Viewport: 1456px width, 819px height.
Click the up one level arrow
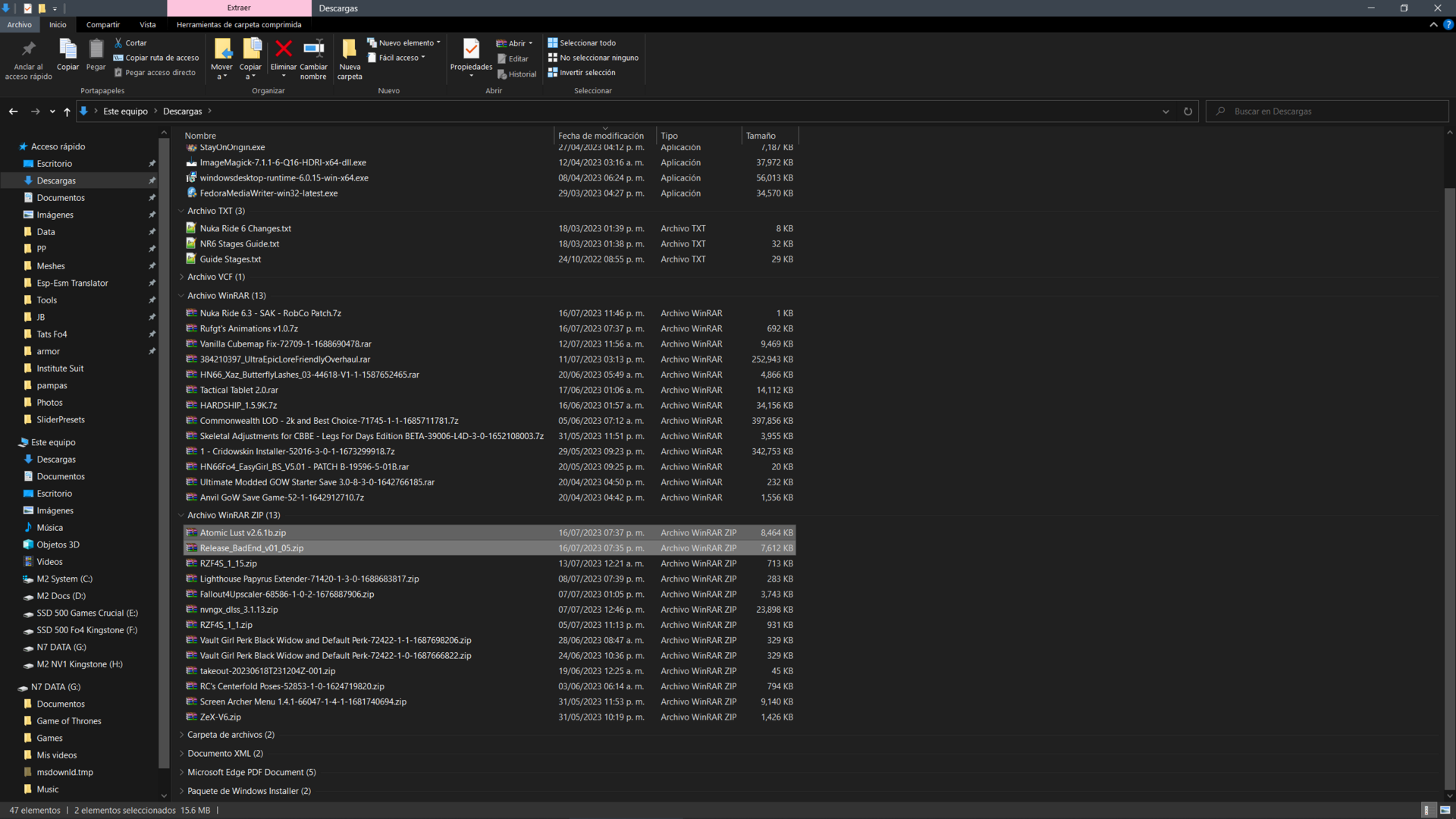click(67, 111)
